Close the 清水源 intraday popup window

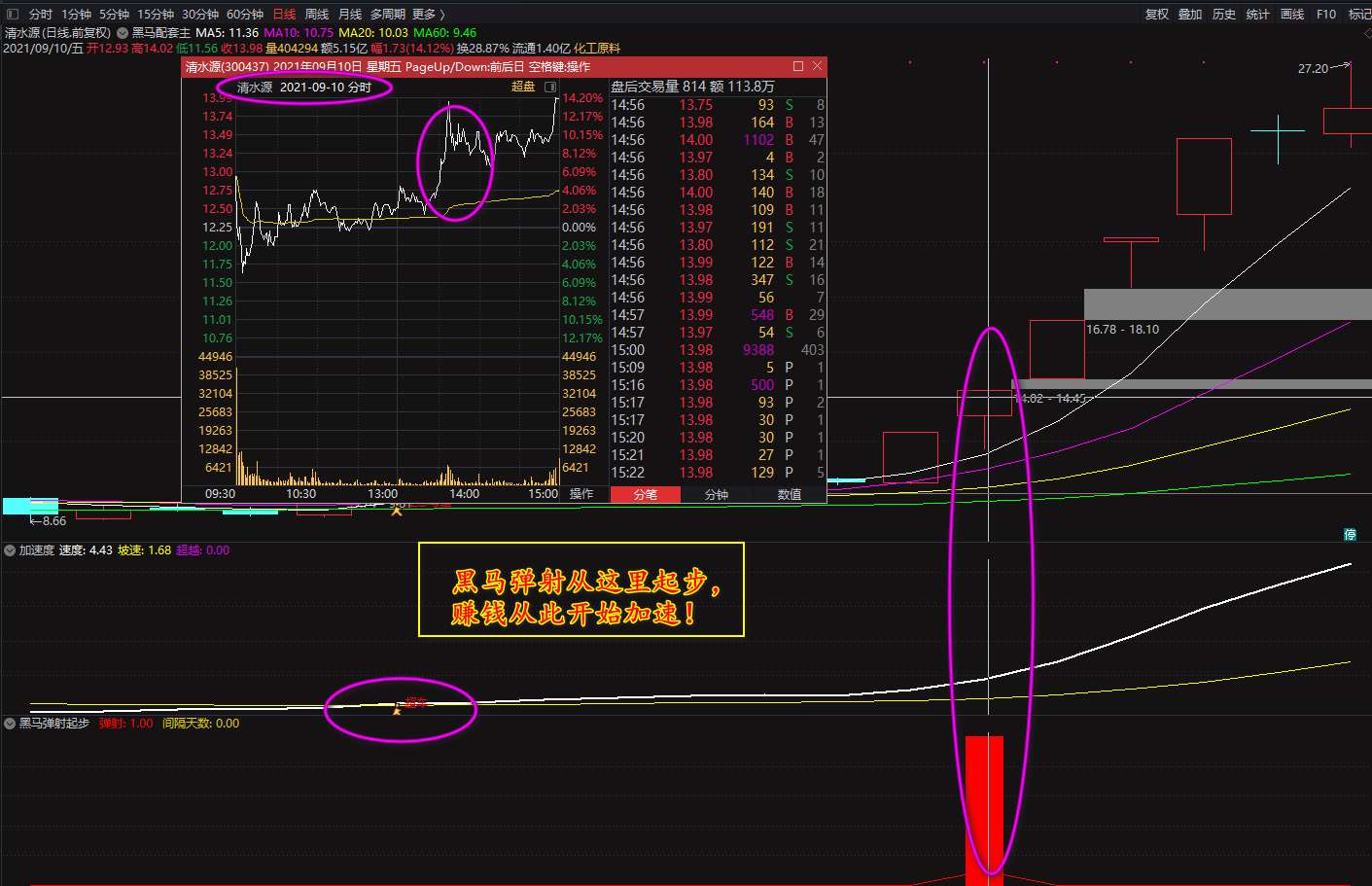tap(817, 66)
